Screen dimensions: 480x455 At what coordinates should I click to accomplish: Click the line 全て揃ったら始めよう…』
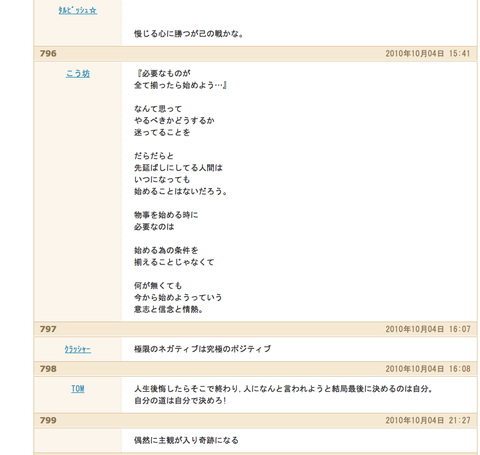pos(181,85)
